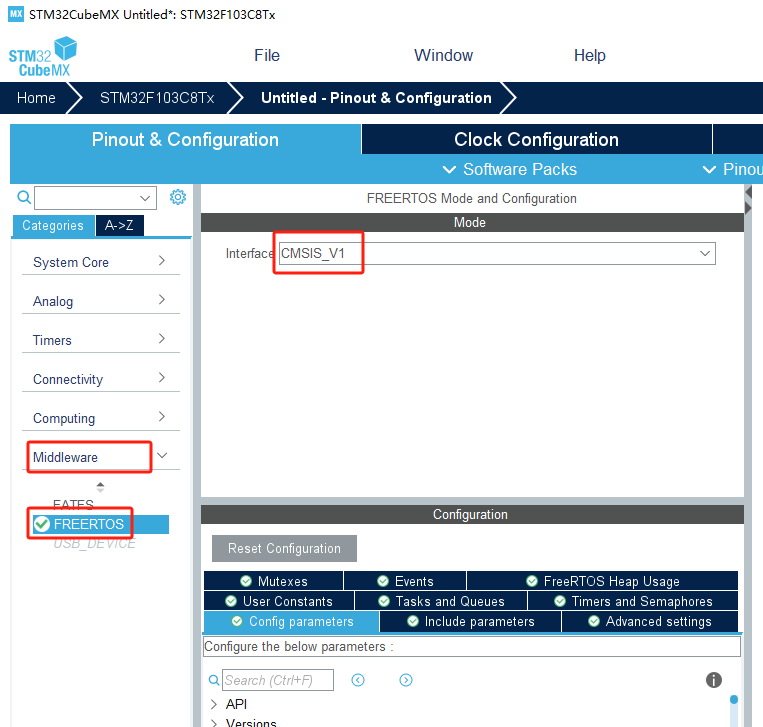
Task: Click the search magnifier icon in categories panel
Action: point(24,197)
